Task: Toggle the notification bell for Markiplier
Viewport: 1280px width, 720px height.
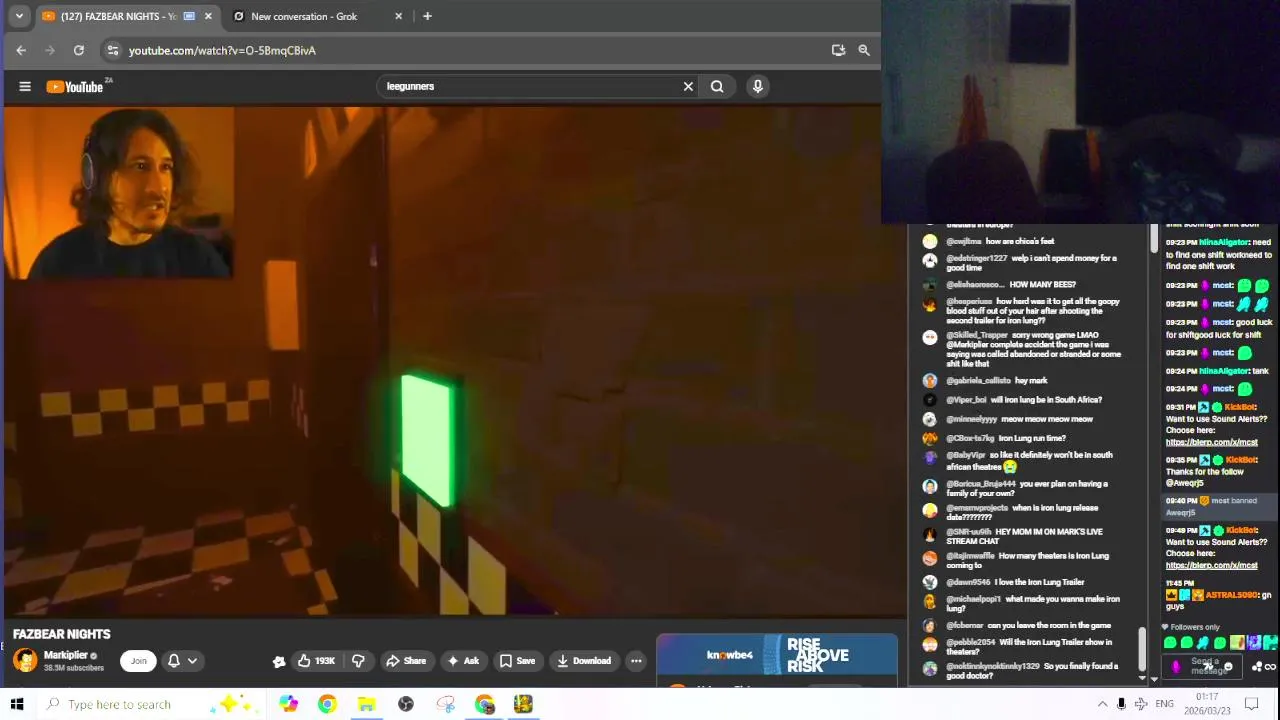Action: (174, 660)
